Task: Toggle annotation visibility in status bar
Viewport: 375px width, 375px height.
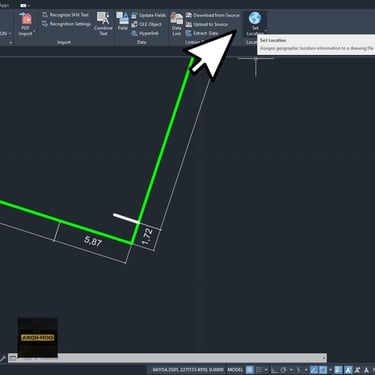Action: 348,370
